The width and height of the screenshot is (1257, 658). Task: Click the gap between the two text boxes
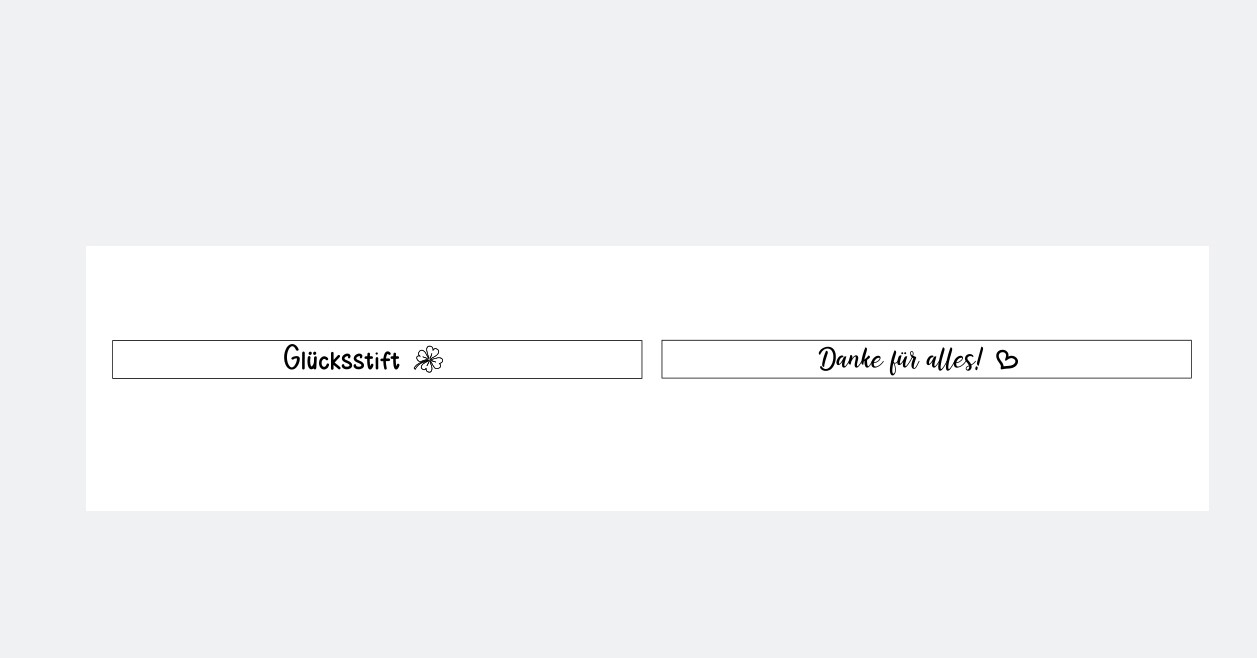(x=652, y=360)
